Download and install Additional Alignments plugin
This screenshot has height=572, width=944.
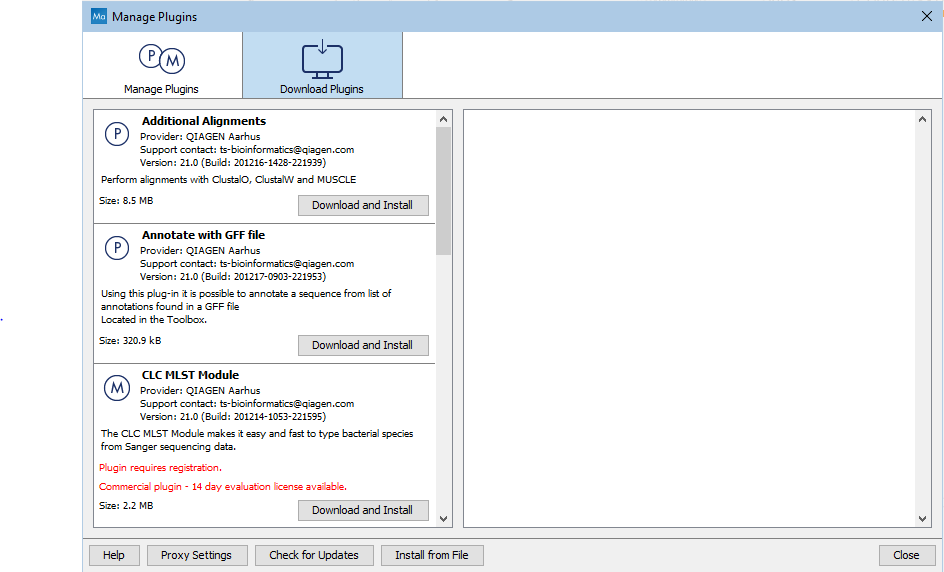(362, 205)
